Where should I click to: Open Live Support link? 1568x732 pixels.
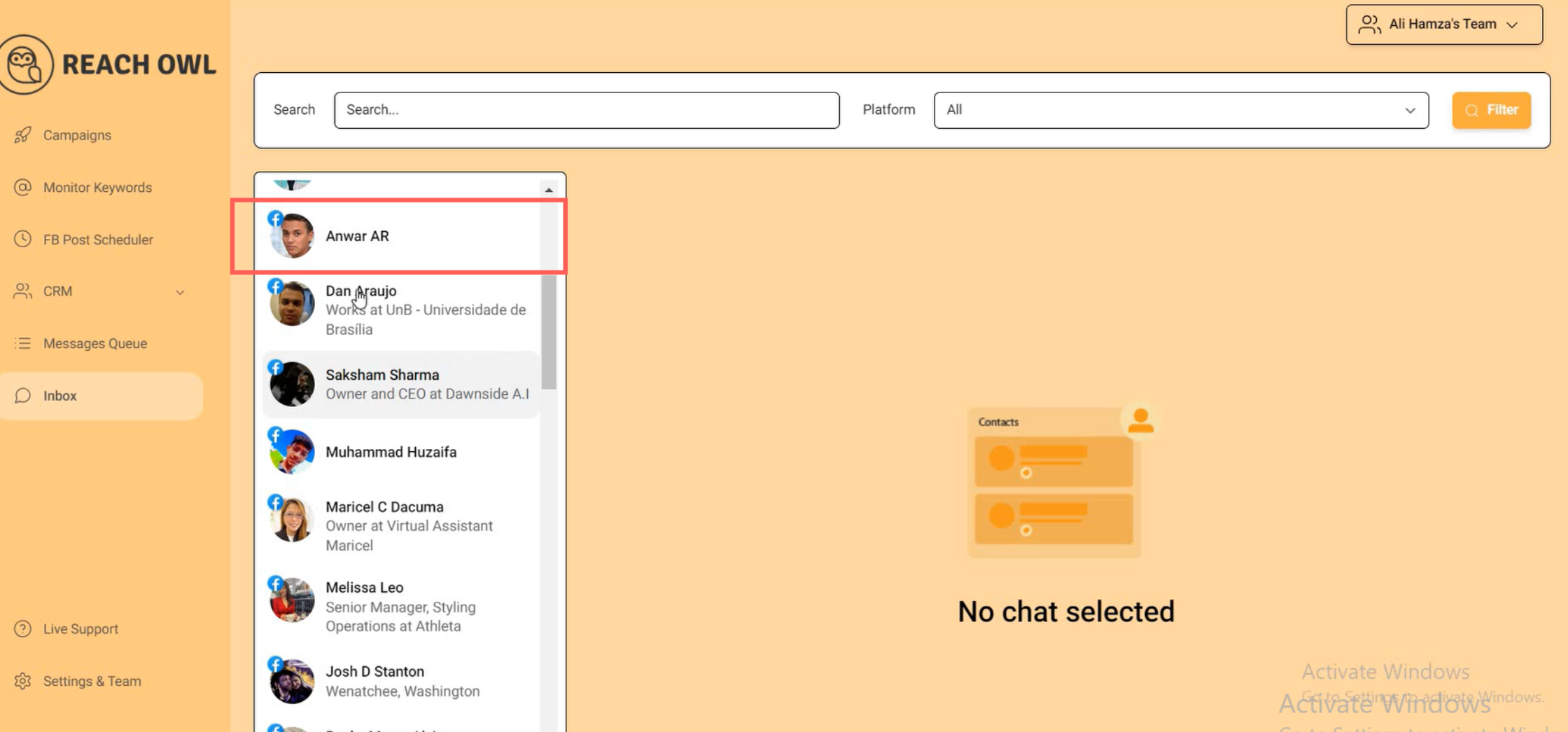click(x=80, y=628)
